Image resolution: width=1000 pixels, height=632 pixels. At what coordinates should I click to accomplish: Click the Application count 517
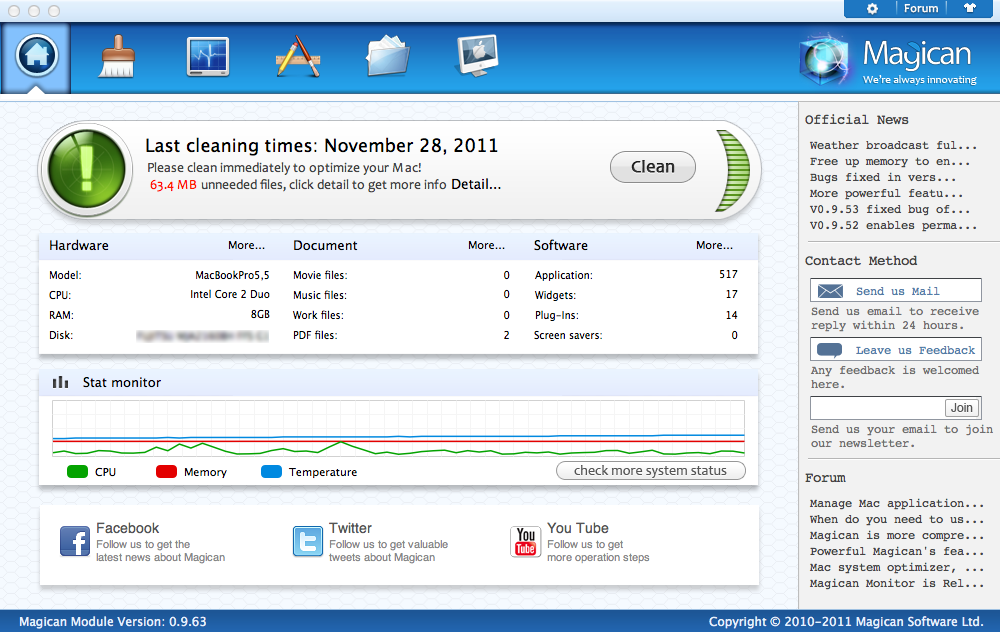(x=728, y=274)
